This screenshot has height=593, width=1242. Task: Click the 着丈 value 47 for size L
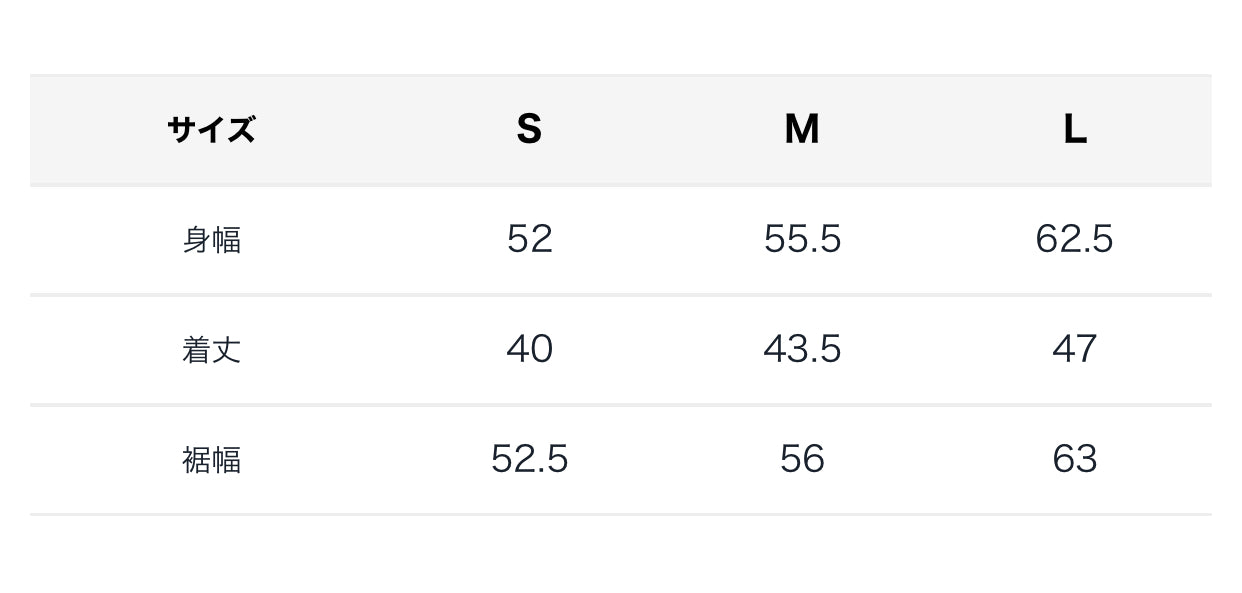point(1075,349)
